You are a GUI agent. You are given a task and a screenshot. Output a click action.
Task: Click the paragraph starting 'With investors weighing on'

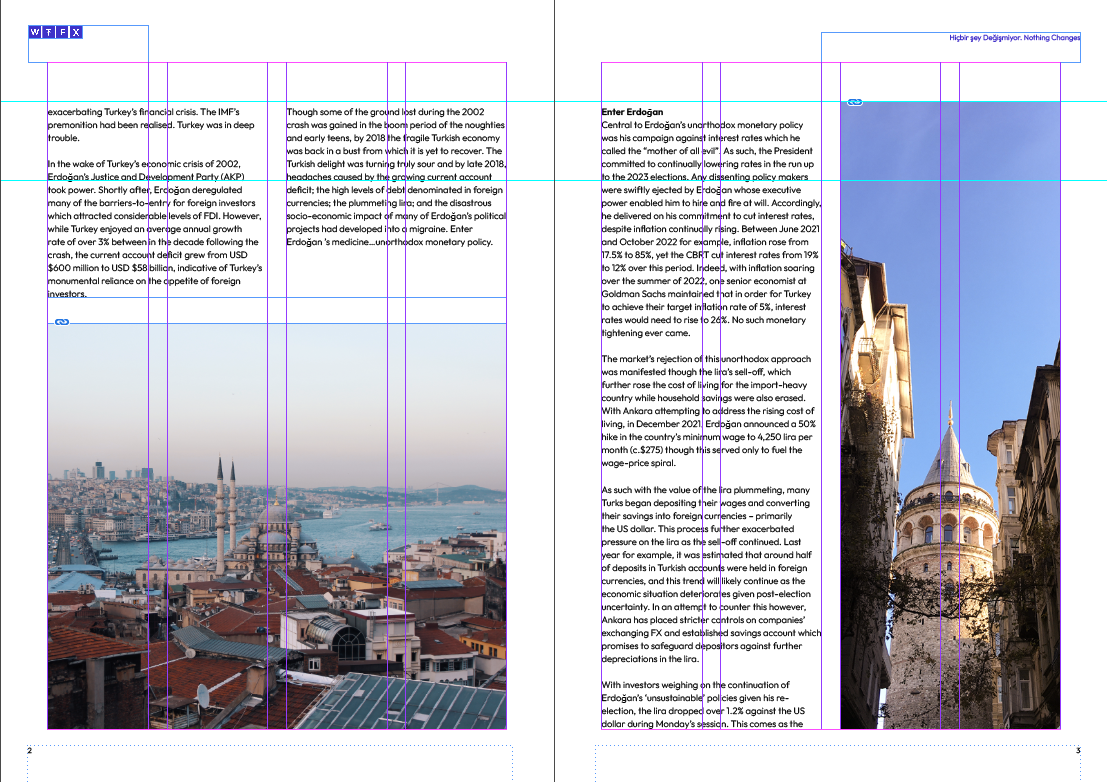[703, 704]
